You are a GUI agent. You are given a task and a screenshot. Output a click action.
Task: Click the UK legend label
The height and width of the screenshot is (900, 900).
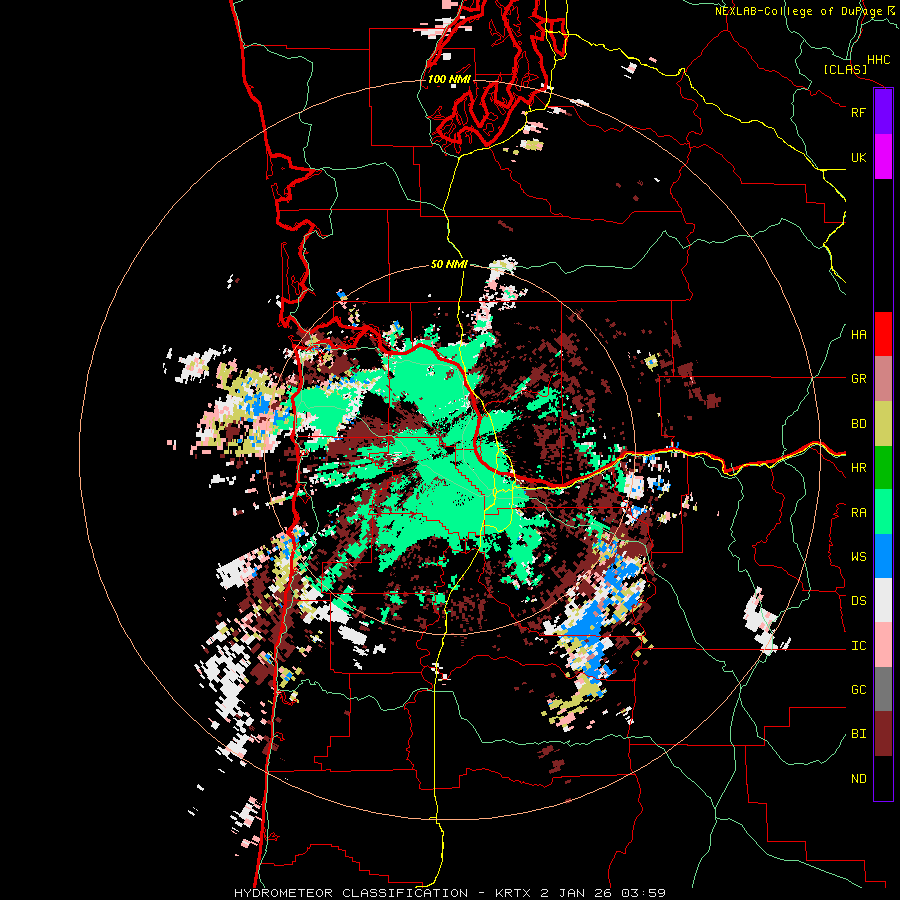pos(858,157)
